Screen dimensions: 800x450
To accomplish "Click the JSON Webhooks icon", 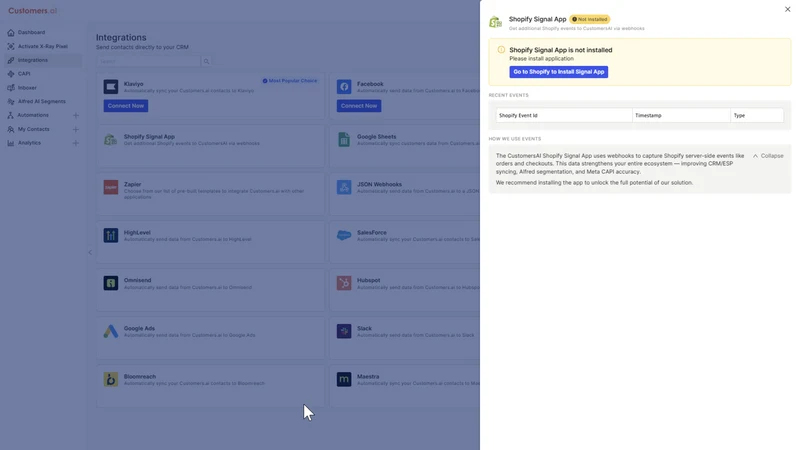I will click(344, 187).
